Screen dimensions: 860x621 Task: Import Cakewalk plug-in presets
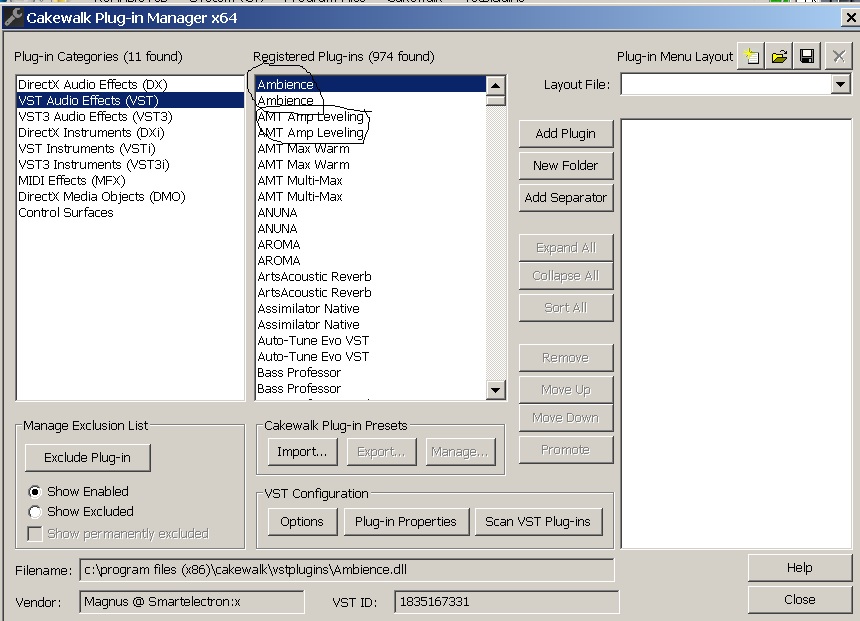point(302,452)
